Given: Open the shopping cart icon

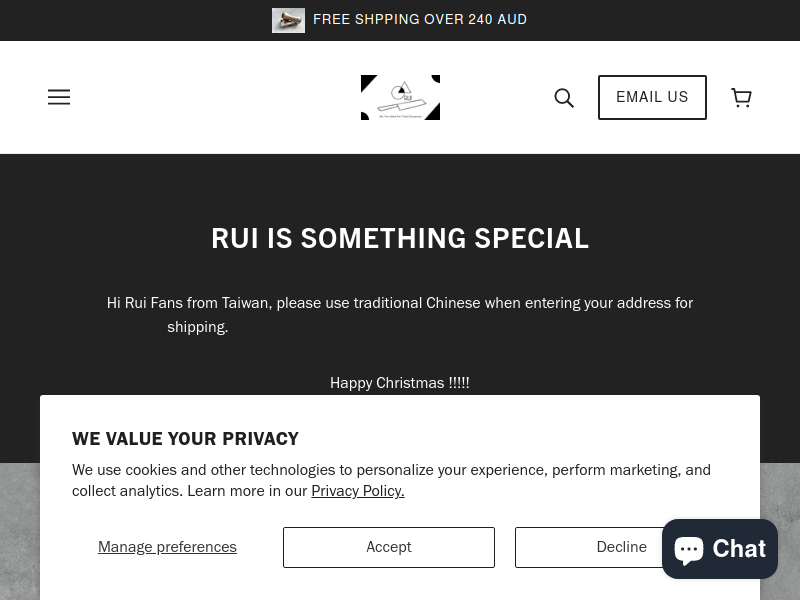Looking at the screenshot, I should coord(741,97).
